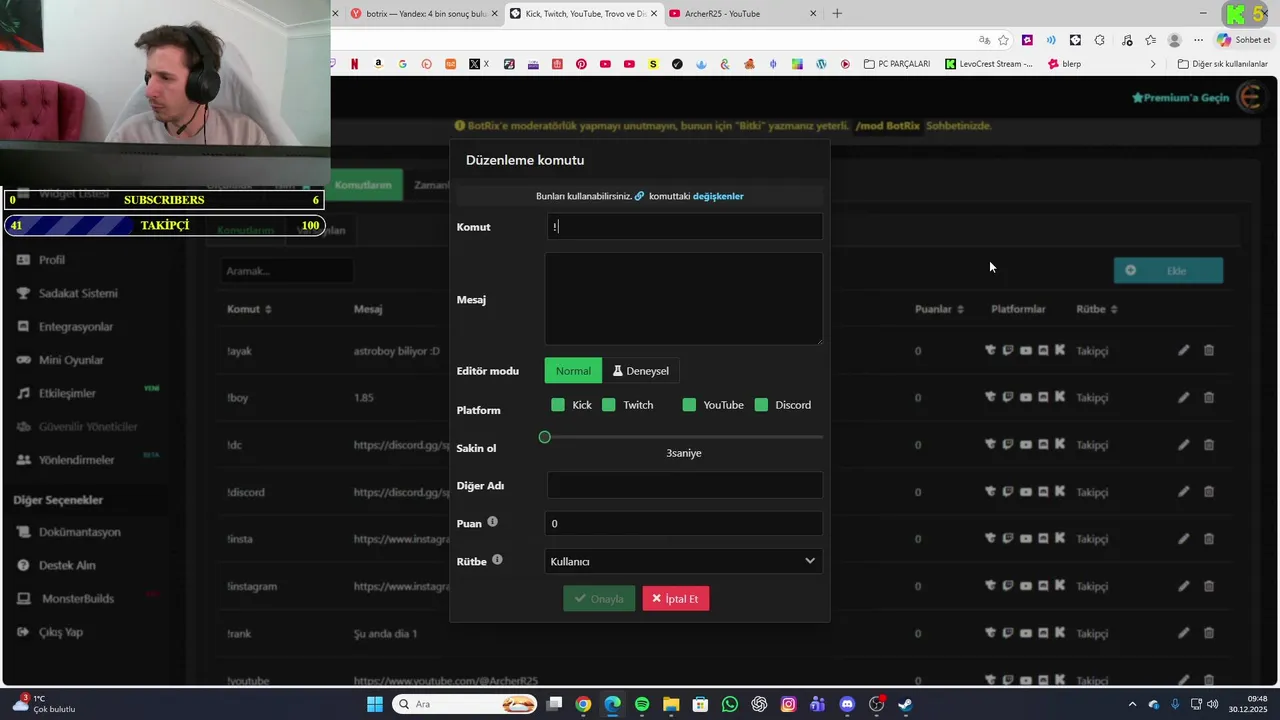Viewport: 1280px width, 720px height.
Task: Open the değişkenler link
Action: 718,196
